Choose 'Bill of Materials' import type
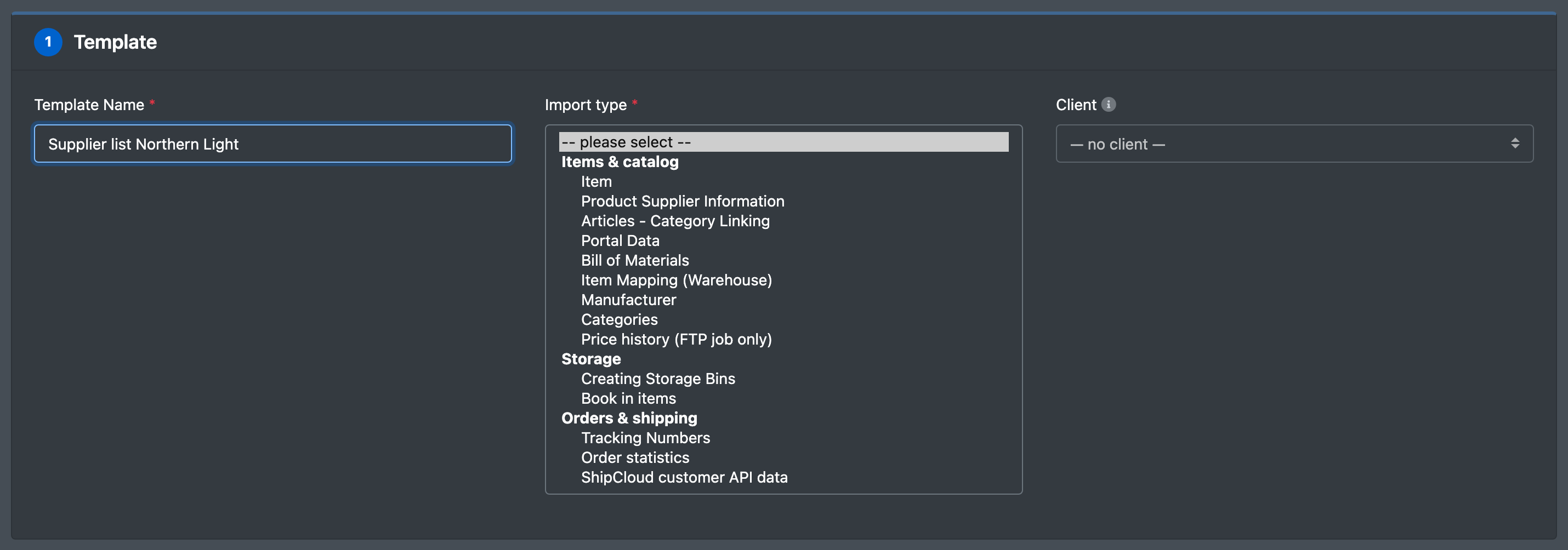The image size is (1568, 550). tap(783, 260)
